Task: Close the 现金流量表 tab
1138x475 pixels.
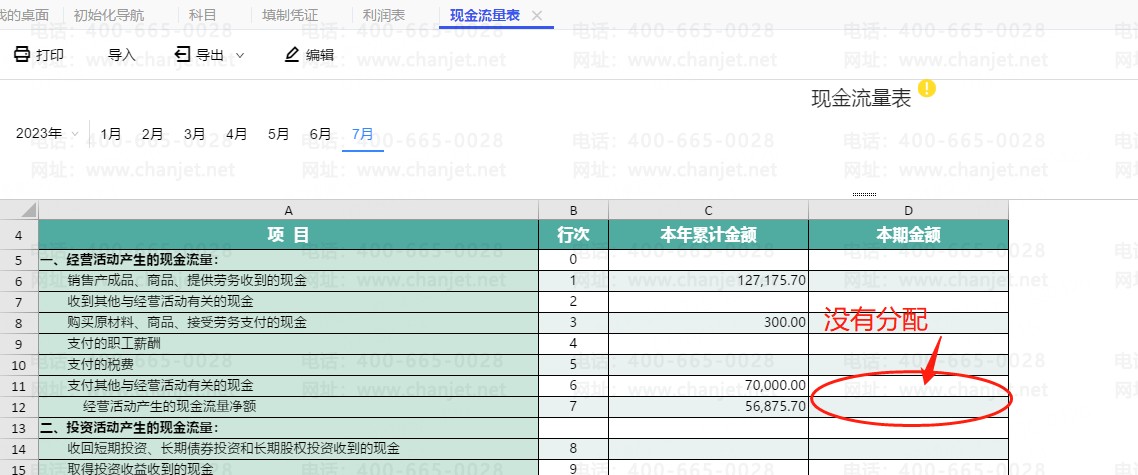Action: [x=537, y=16]
